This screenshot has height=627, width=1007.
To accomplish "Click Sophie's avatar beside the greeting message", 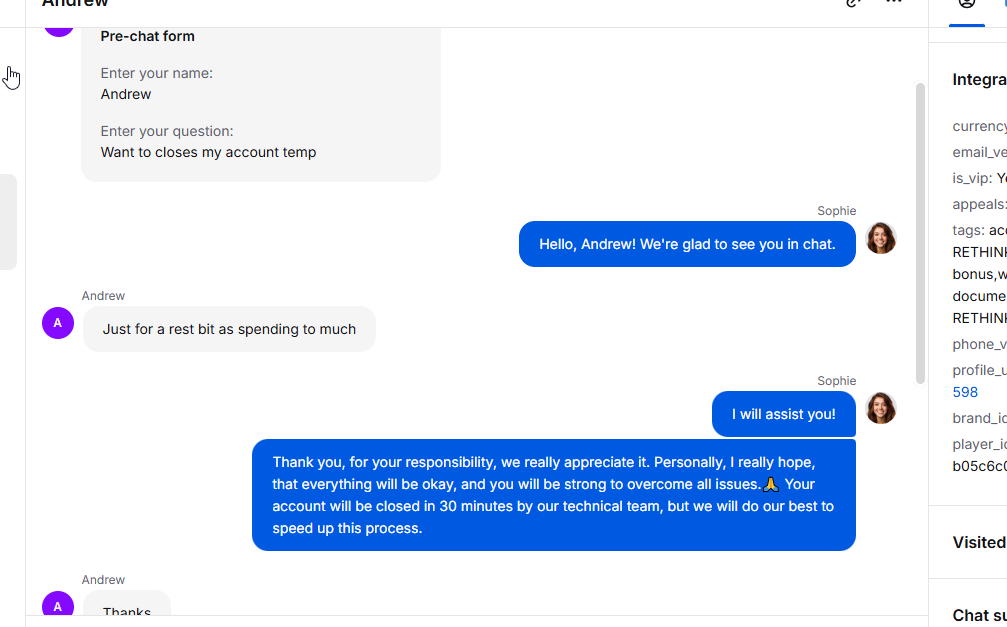I will (880, 238).
